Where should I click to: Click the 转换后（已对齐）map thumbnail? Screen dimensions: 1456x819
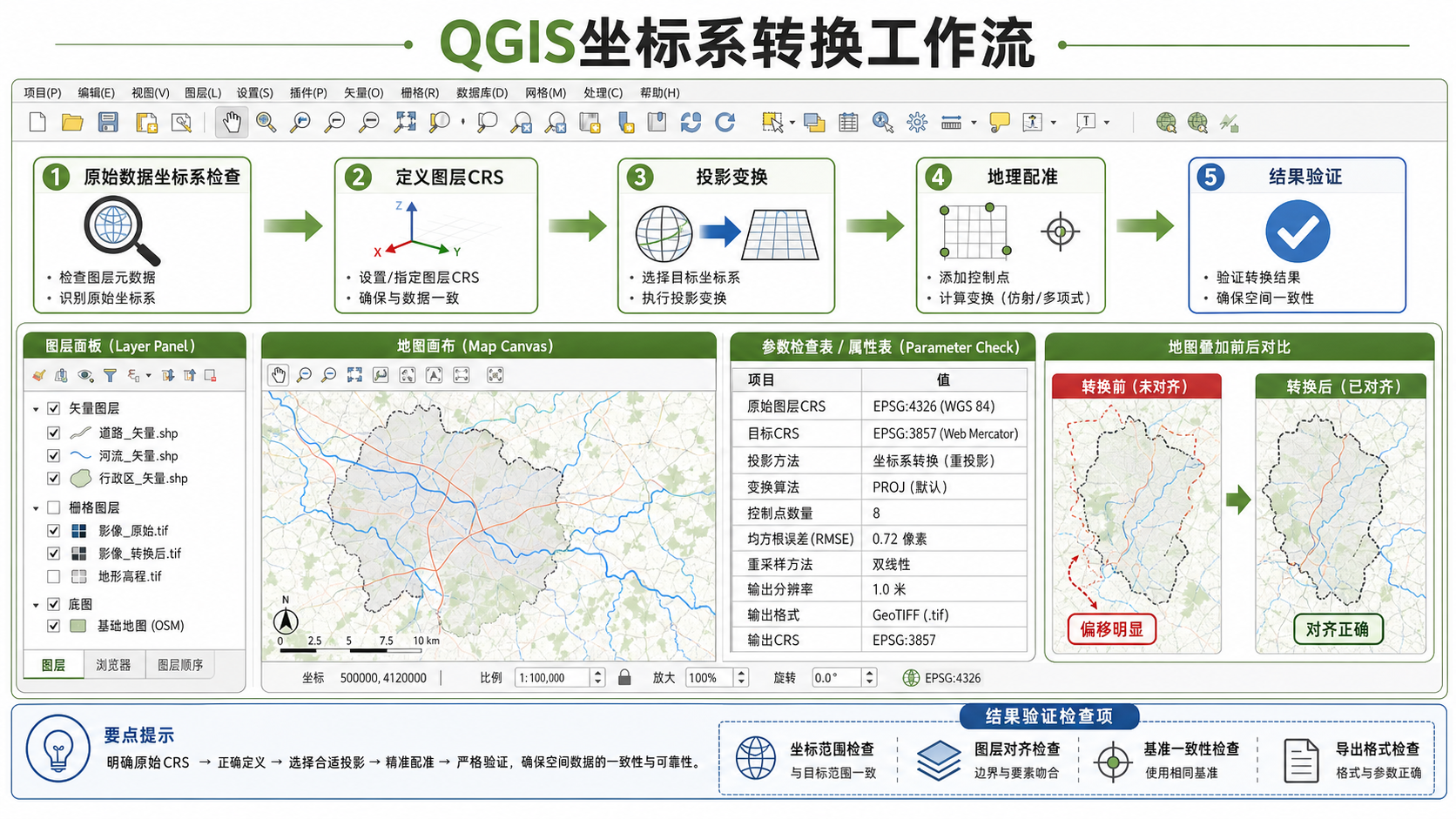coord(1340,526)
